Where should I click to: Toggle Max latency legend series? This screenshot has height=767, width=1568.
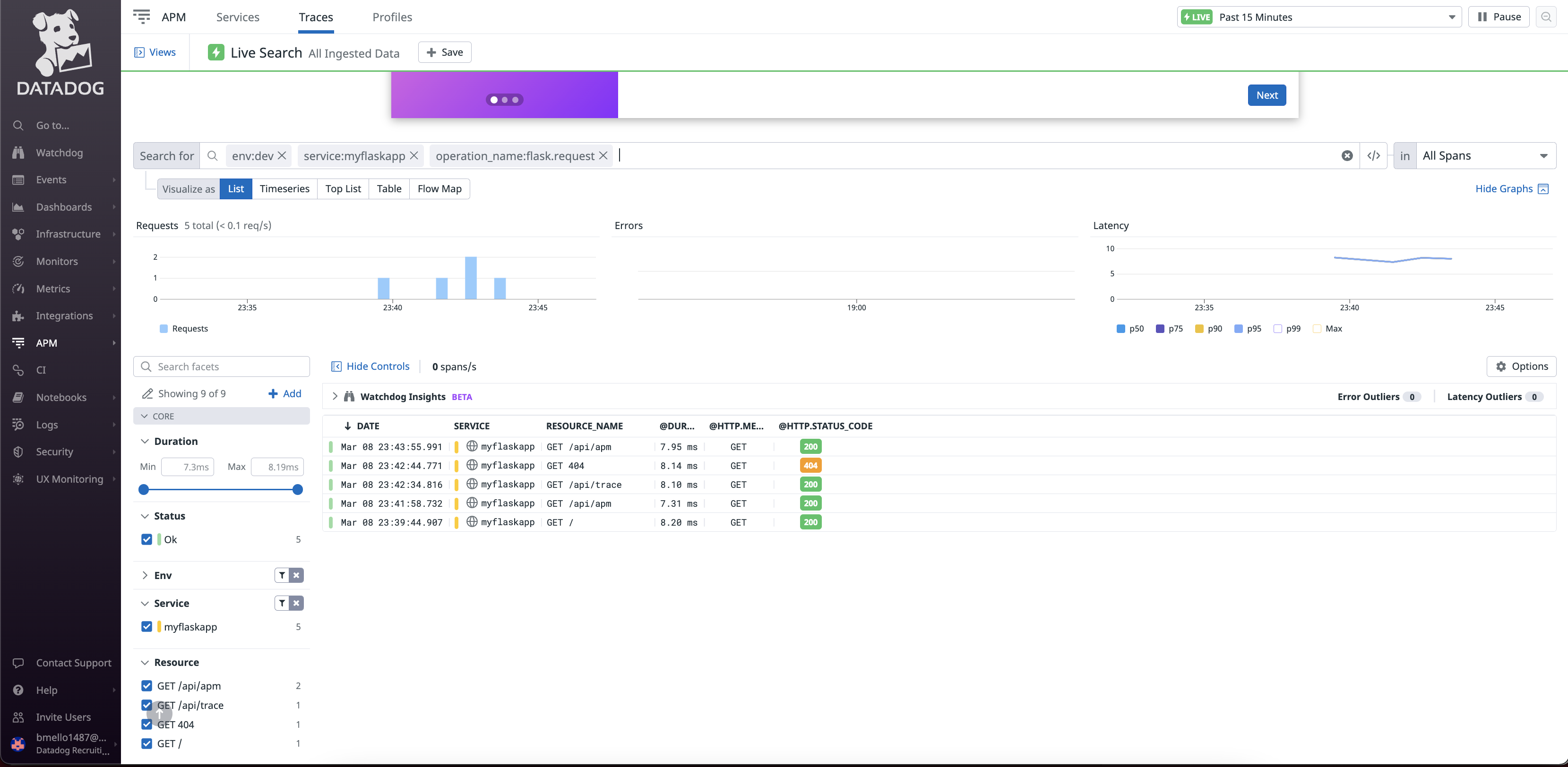point(1327,329)
